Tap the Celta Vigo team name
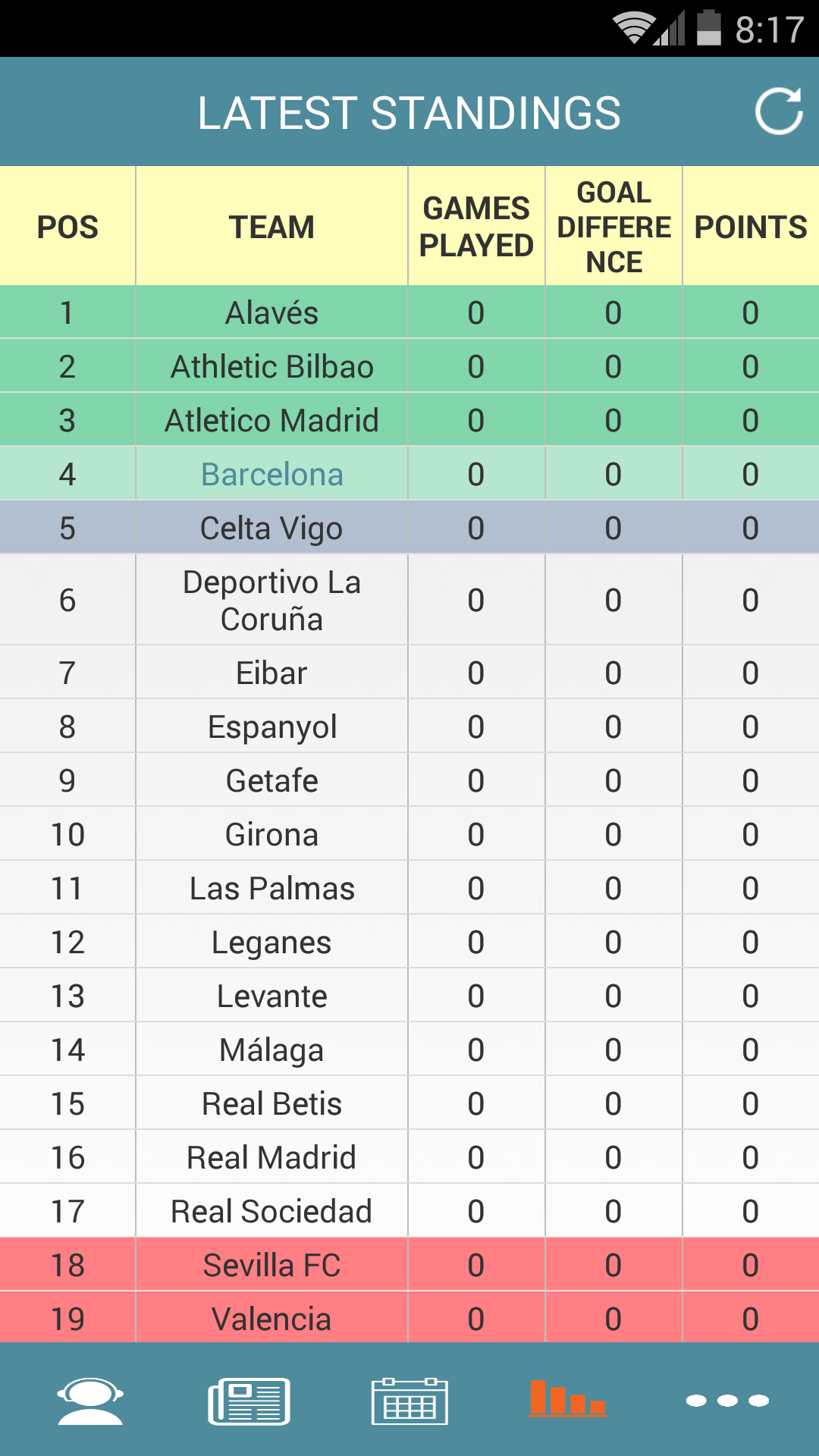Image resolution: width=819 pixels, height=1456 pixels. [x=271, y=529]
